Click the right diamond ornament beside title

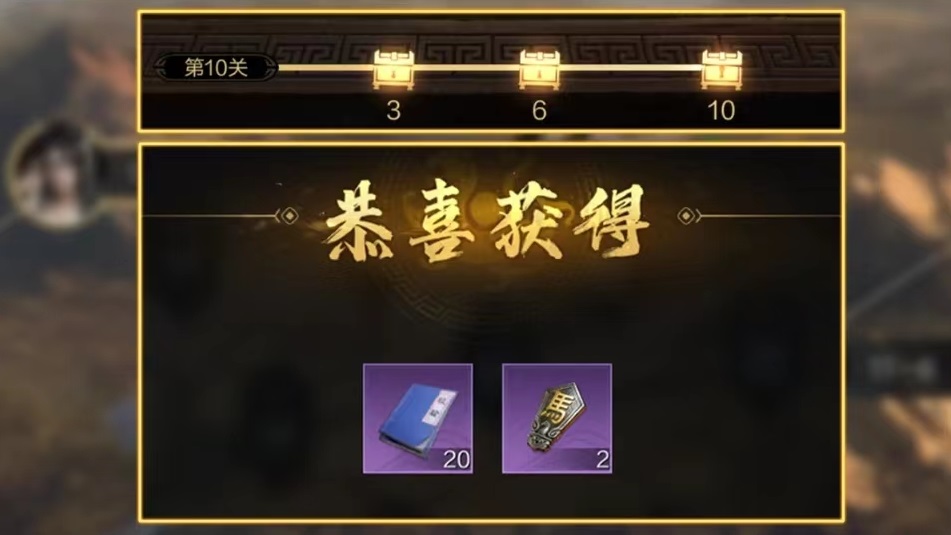(688, 216)
